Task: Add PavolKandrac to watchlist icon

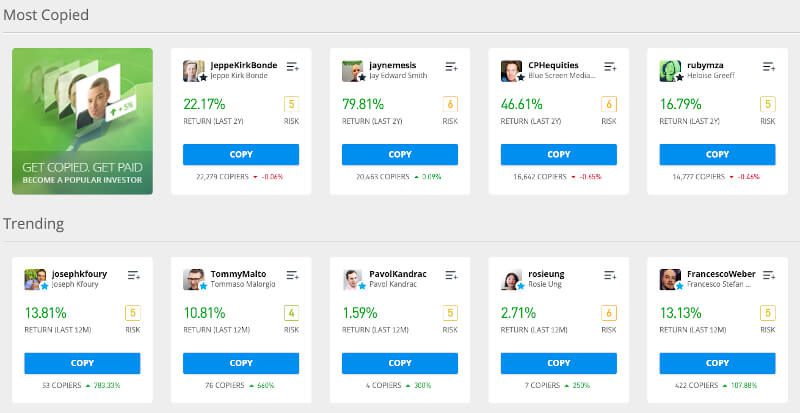Action: pyautogui.click(x=451, y=275)
